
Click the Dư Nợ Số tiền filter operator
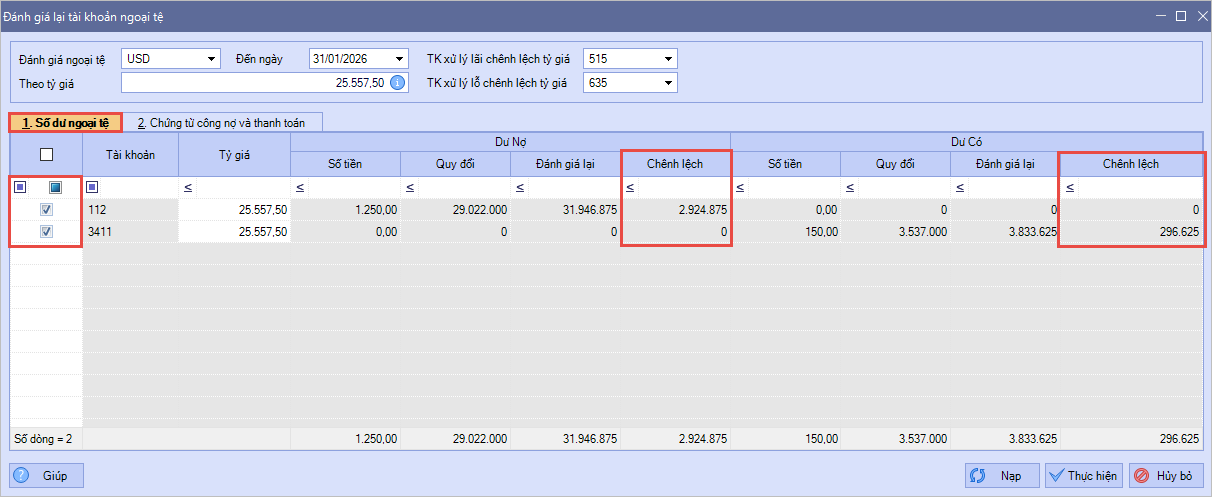(300, 187)
